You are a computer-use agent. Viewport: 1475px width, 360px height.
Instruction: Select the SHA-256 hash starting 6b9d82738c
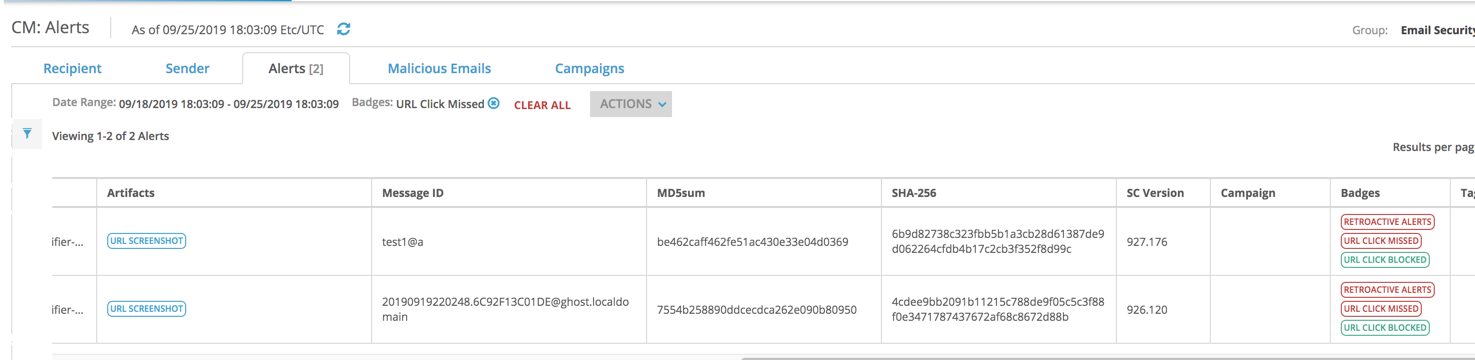[998, 241]
